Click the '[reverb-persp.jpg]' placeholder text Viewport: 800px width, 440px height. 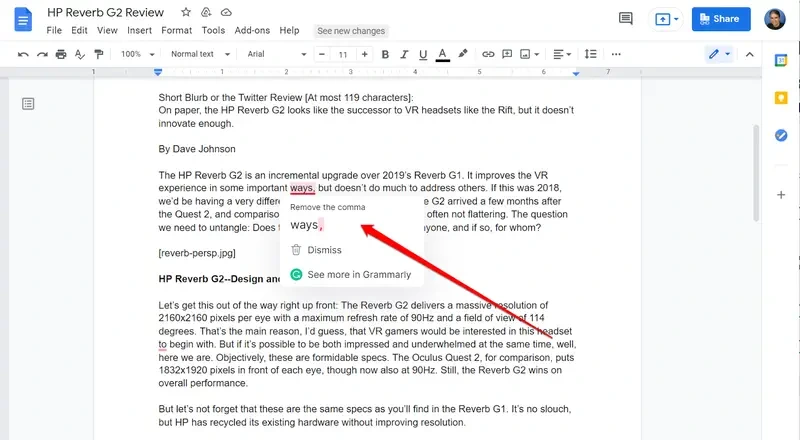(197, 253)
